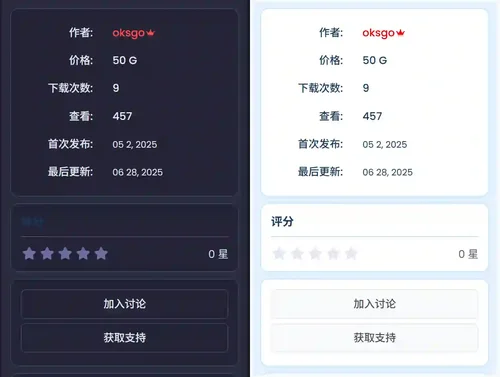Click 0 星 rating count in dark panel
This screenshot has width=500, height=377.
point(218,254)
